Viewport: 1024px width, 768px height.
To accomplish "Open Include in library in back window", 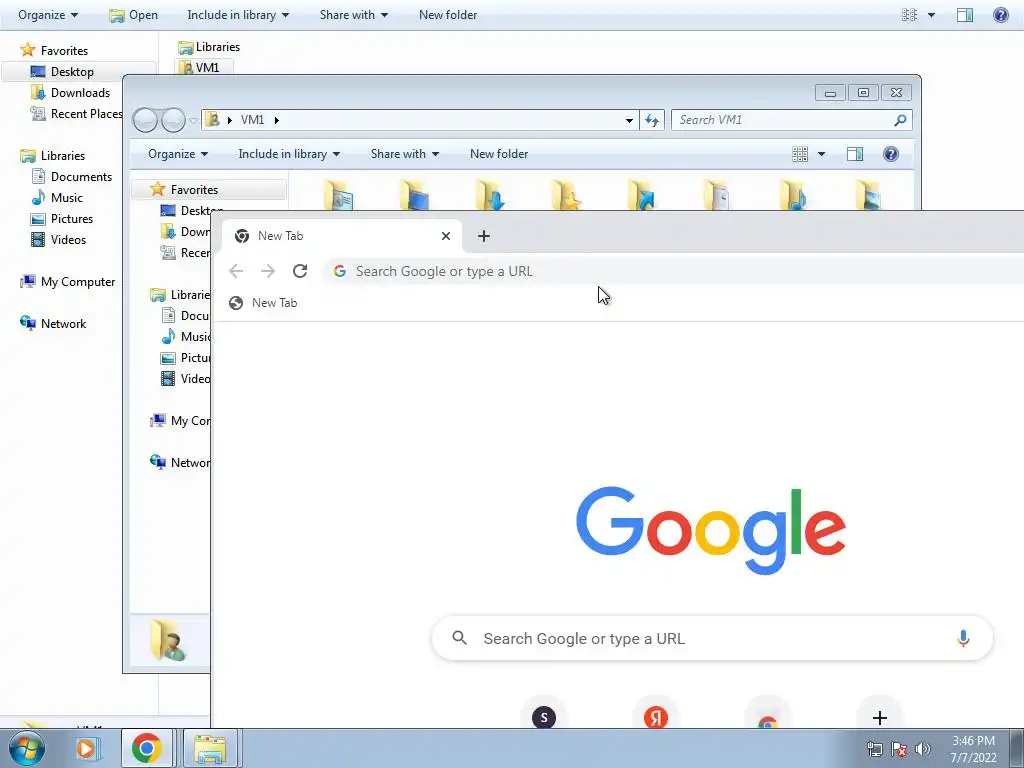I will tap(238, 14).
